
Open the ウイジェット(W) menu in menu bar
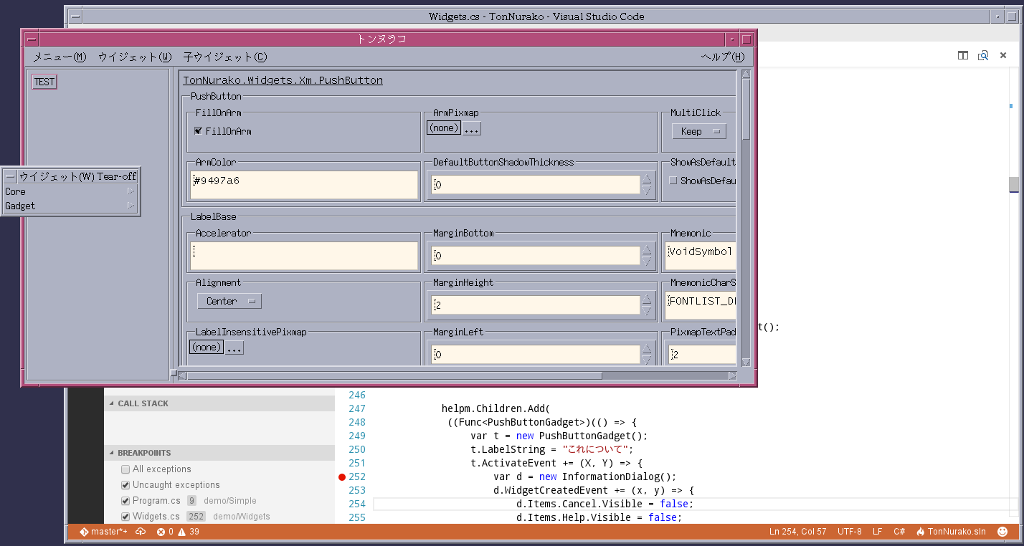[x=135, y=57]
